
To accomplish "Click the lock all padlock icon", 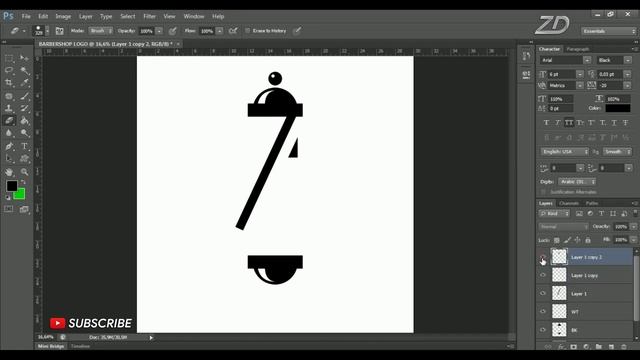I will coord(588,240).
